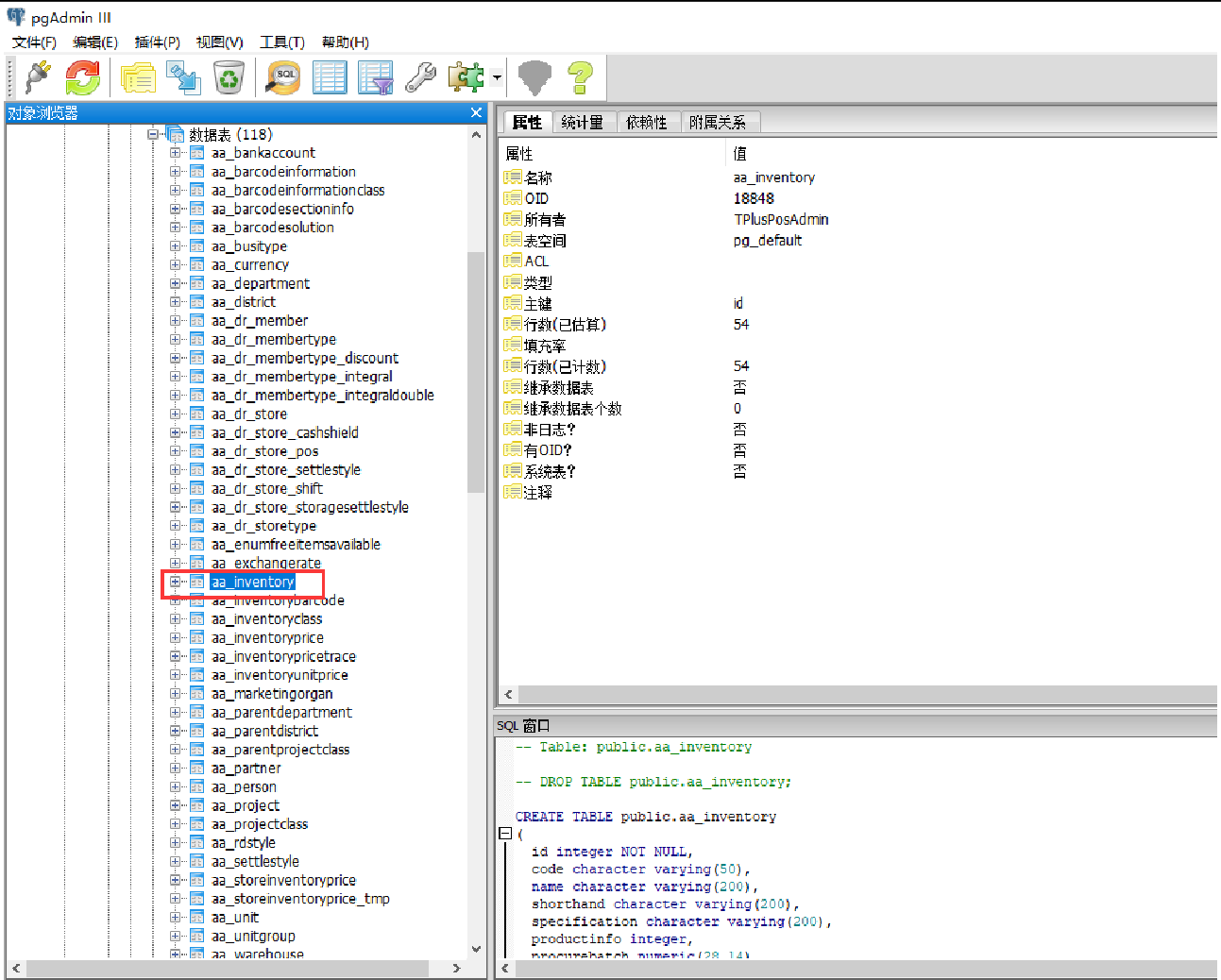
Task: Click the plugins puzzle piece icon
Action: pyautogui.click(x=466, y=77)
